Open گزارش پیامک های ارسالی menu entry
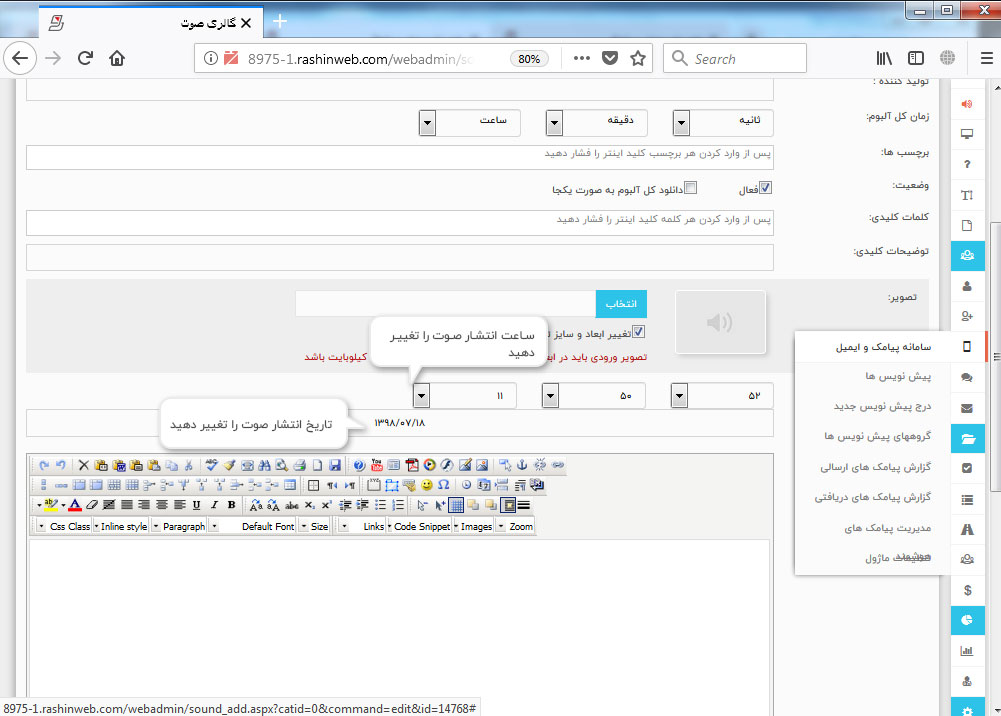1001x716 pixels. [x=875, y=468]
